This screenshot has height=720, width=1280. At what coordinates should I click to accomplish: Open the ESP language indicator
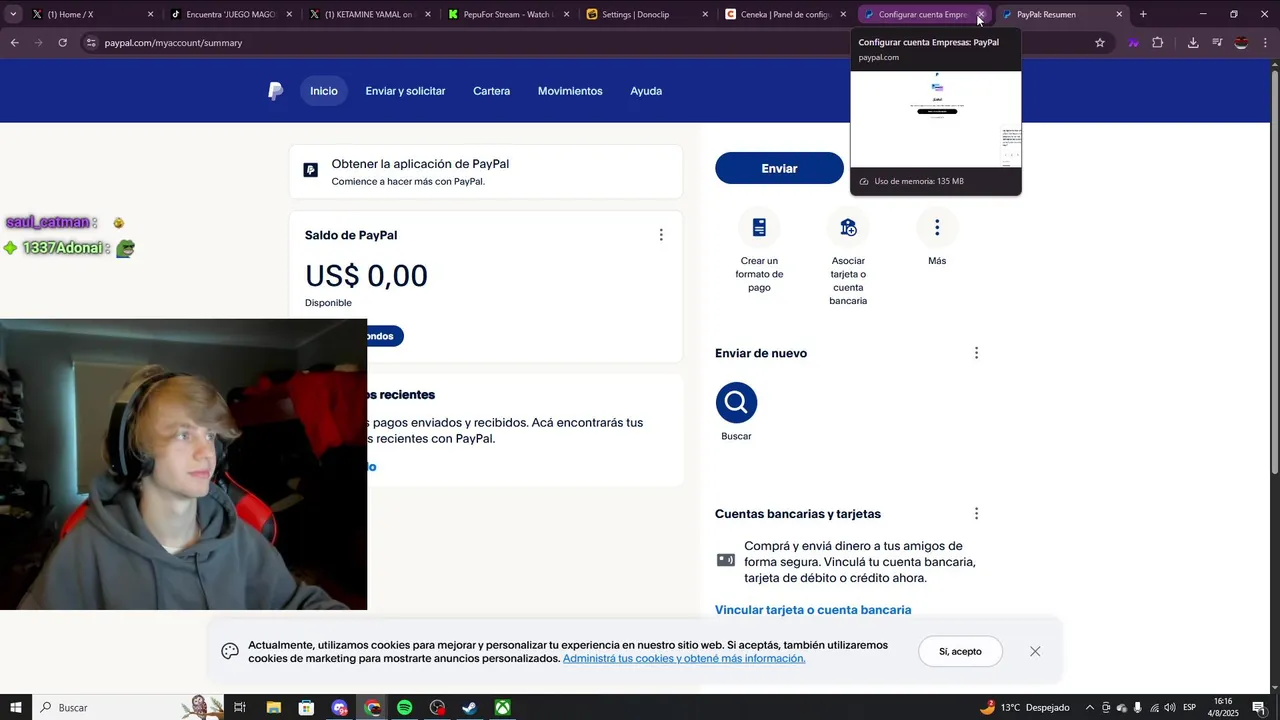tap(1190, 707)
